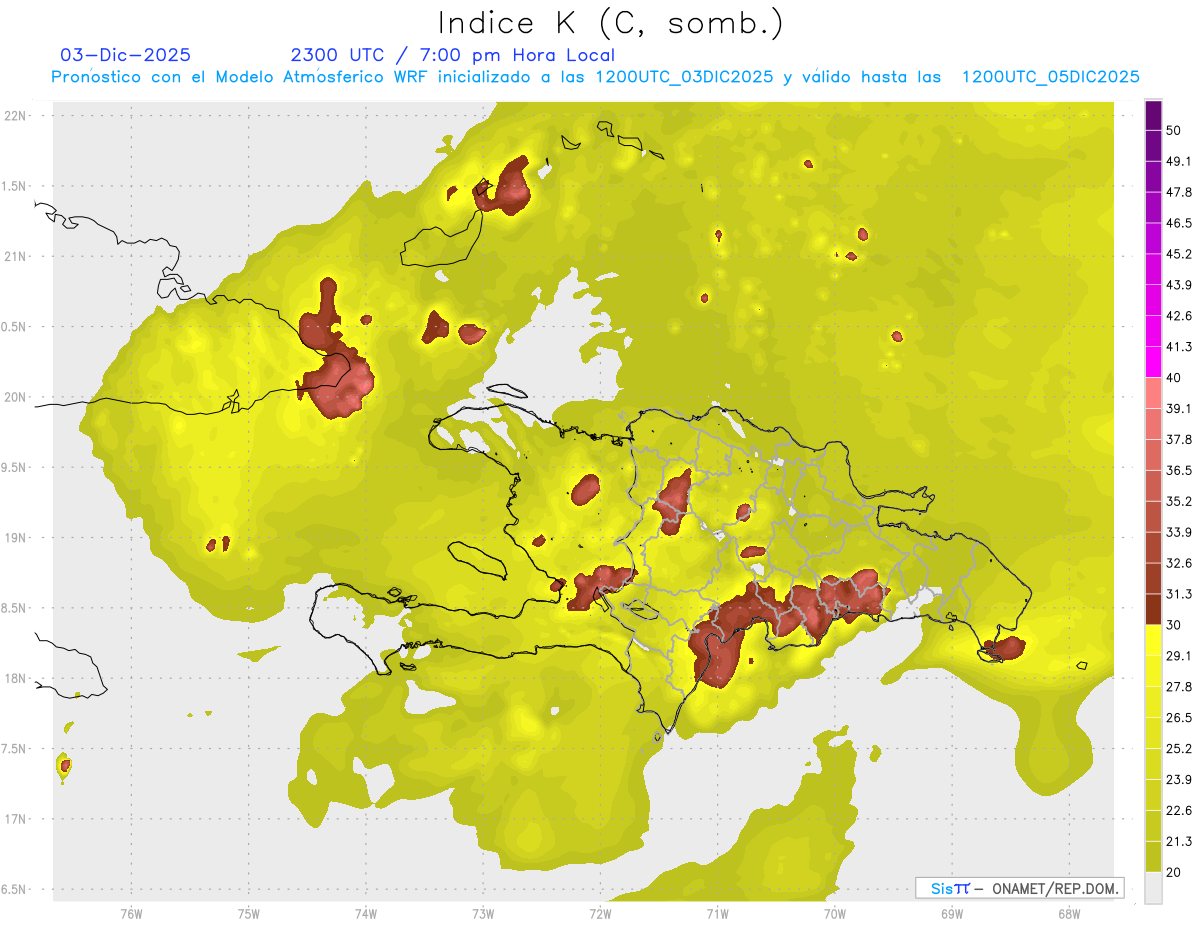Click the latitude axis label '22N'
Image resolution: width=1200 pixels, height=927 pixels.
(x=14, y=115)
